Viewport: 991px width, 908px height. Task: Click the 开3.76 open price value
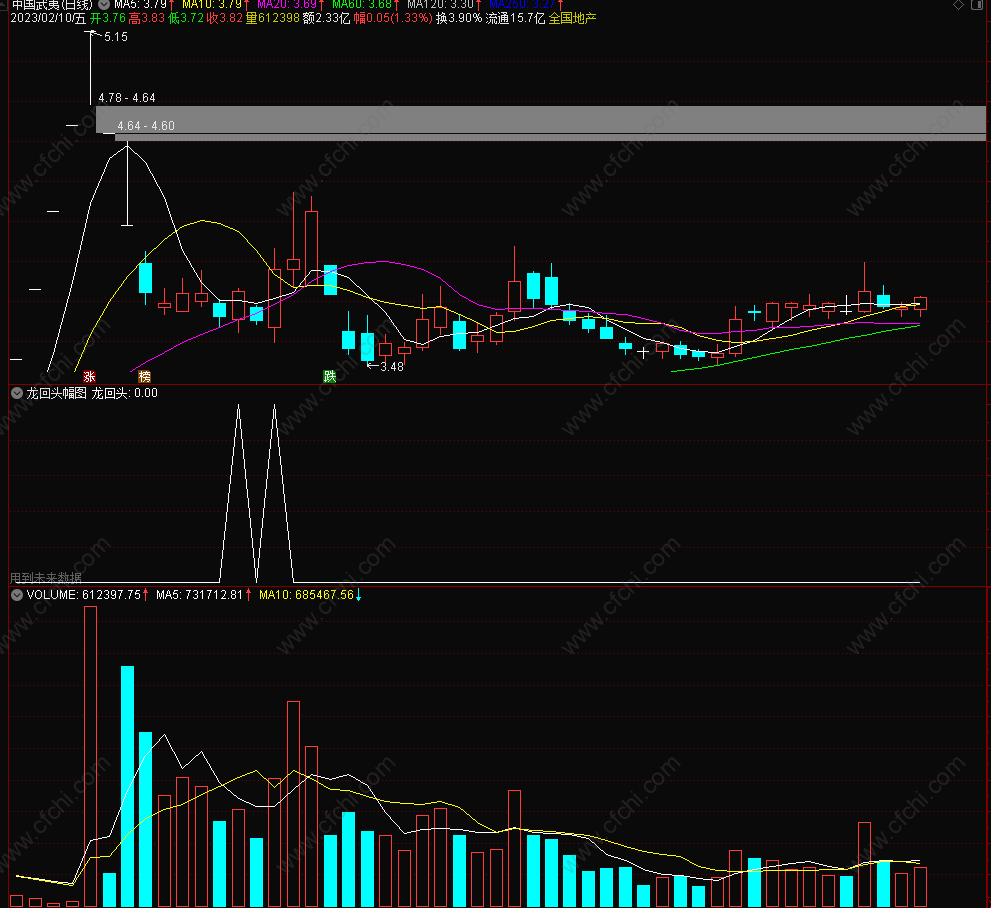coord(107,18)
